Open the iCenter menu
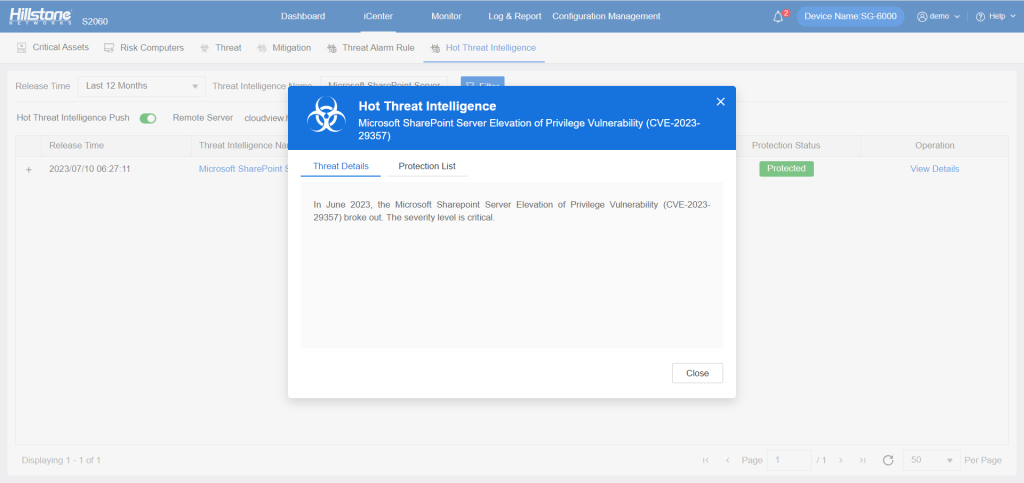 (x=378, y=16)
